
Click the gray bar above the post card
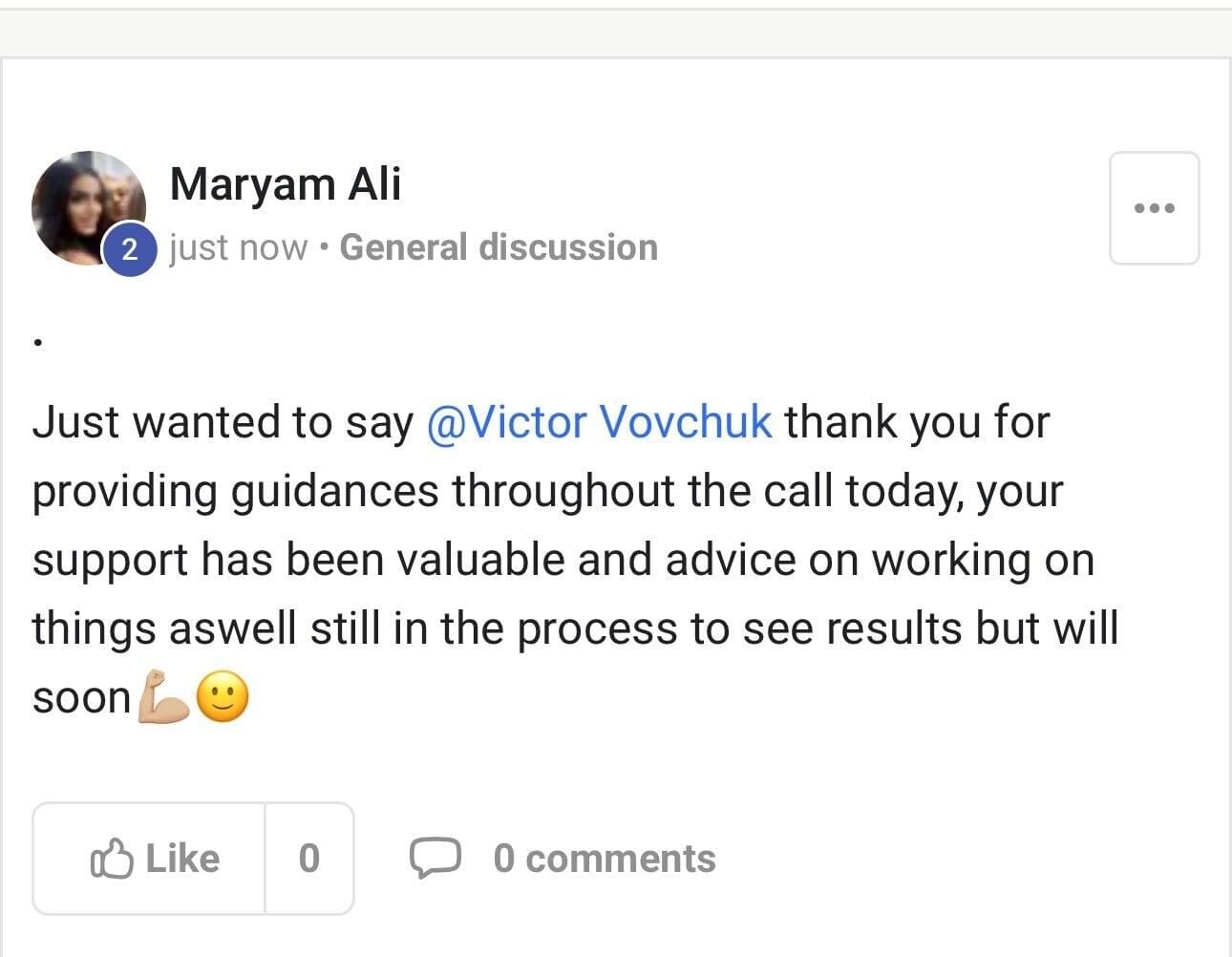click(616, 35)
